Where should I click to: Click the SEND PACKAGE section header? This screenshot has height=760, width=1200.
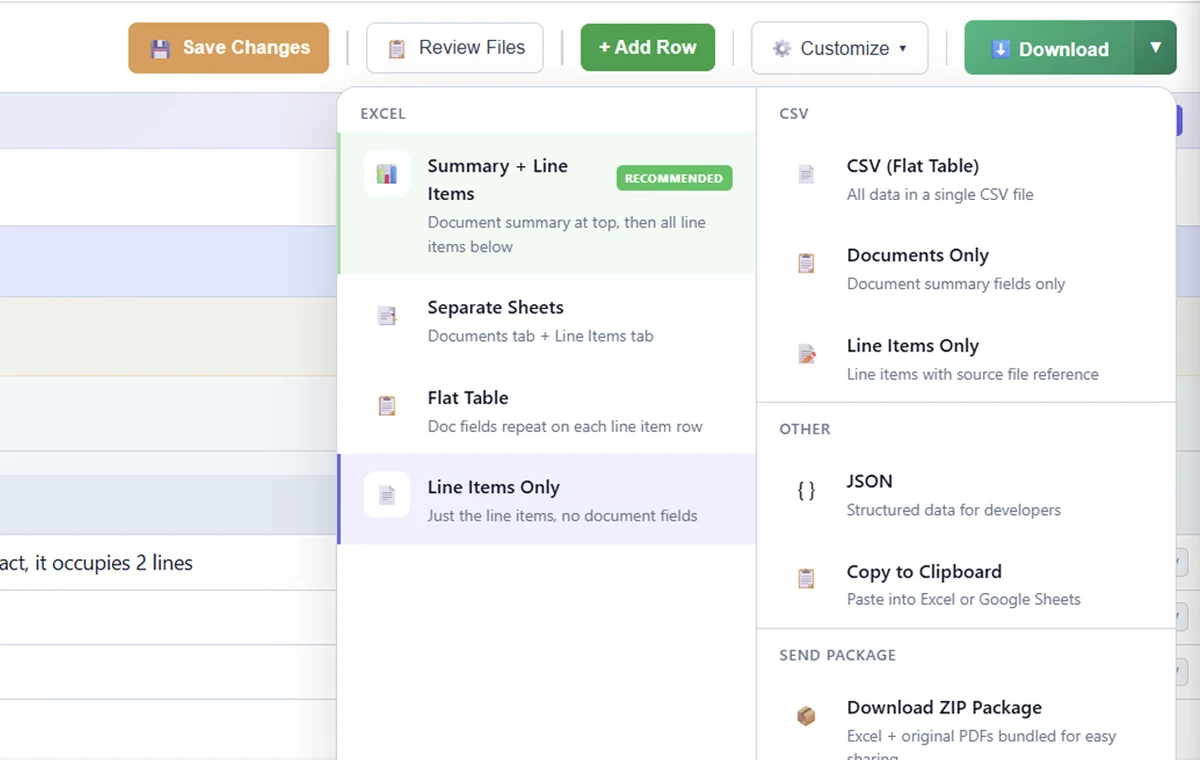pyautogui.click(x=838, y=656)
